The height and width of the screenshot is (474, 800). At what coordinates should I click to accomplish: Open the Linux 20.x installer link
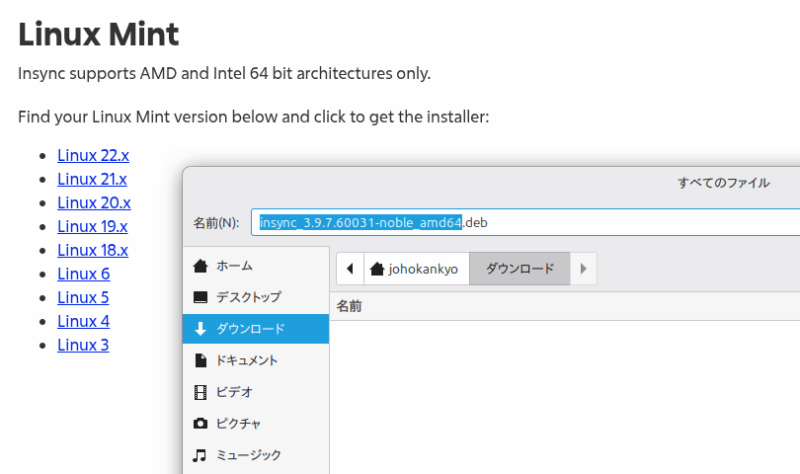click(x=94, y=203)
